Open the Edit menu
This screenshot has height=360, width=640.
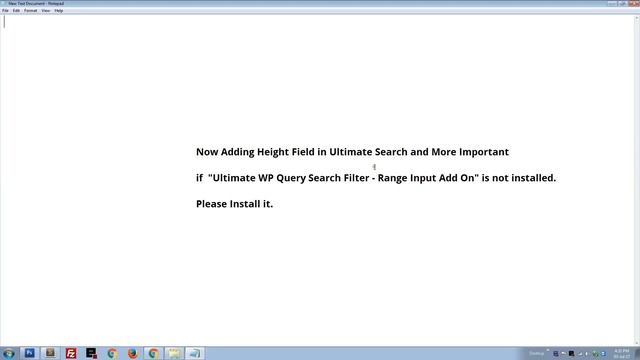[16, 11]
